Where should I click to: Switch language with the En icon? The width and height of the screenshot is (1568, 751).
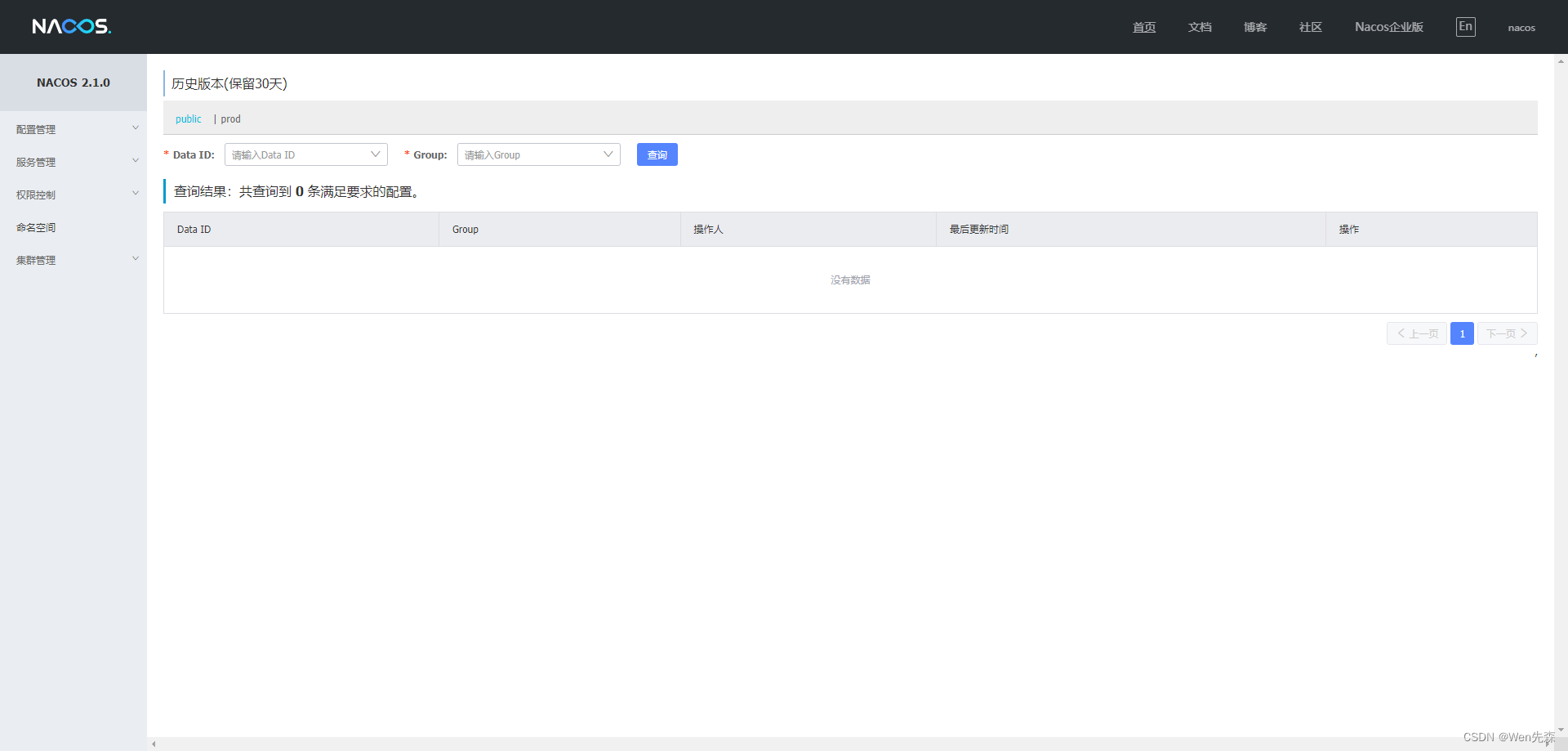click(1465, 27)
